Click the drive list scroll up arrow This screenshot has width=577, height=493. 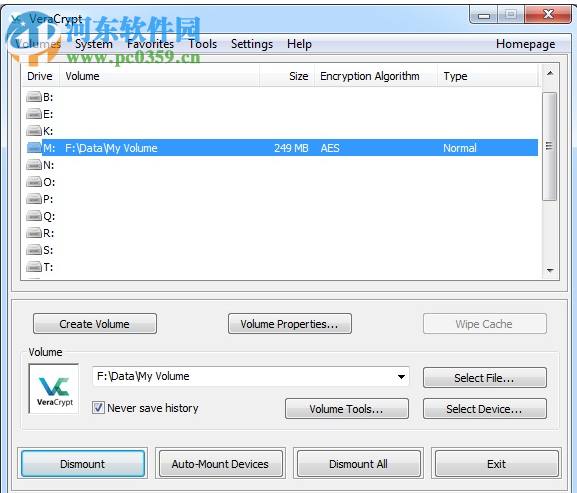click(550, 74)
